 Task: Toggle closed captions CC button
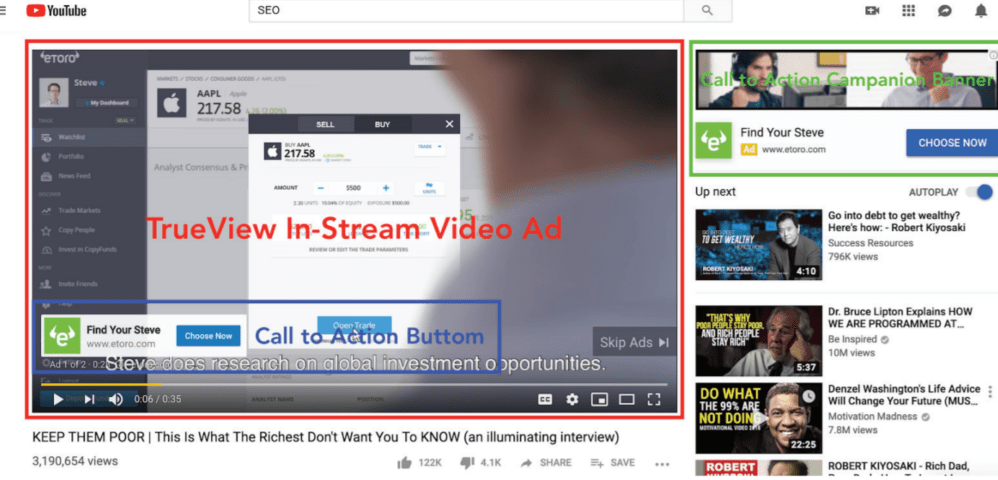pos(545,399)
